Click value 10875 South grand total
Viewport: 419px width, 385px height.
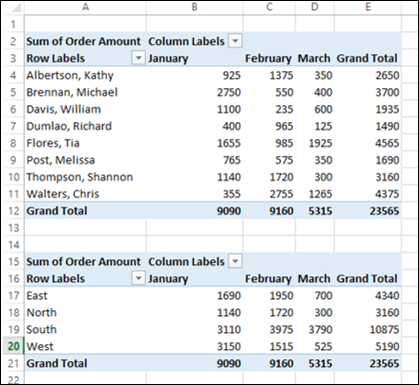tap(384, 330)
